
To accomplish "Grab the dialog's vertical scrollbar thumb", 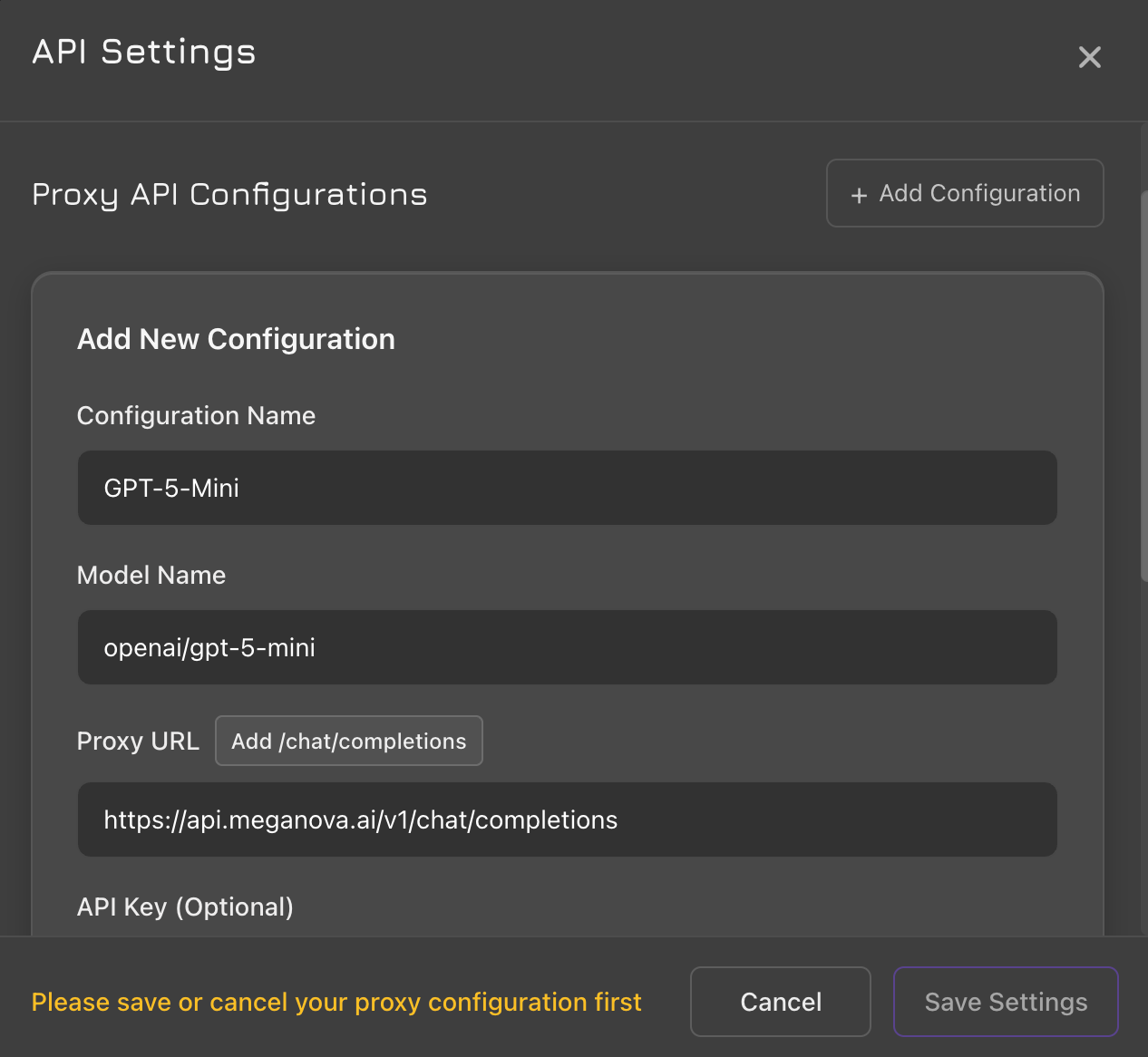I will pos(1143,381).
